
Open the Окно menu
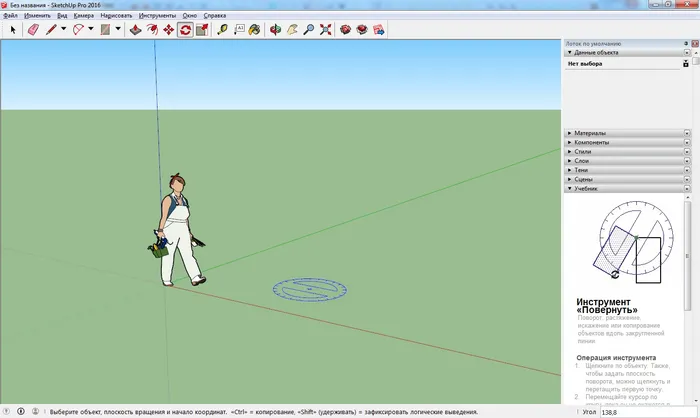point(190,16)
